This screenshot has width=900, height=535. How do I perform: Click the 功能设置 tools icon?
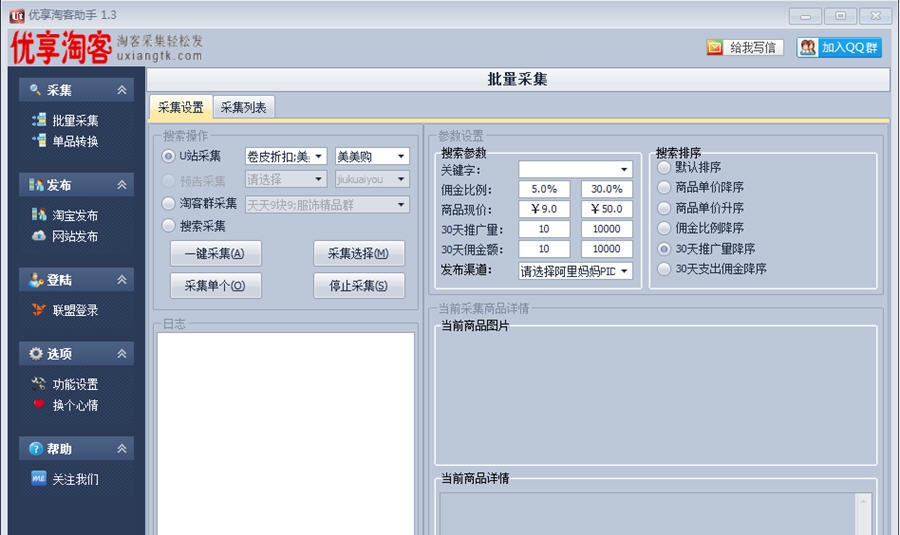coord(39,383)
